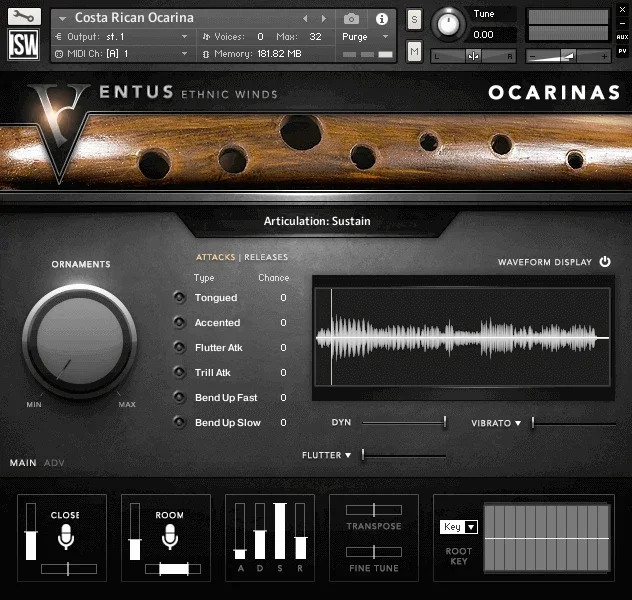Screen dimensions: 632x600
Task: Open the Output st. 1 dropdown
Action: (x=184, y=37)
